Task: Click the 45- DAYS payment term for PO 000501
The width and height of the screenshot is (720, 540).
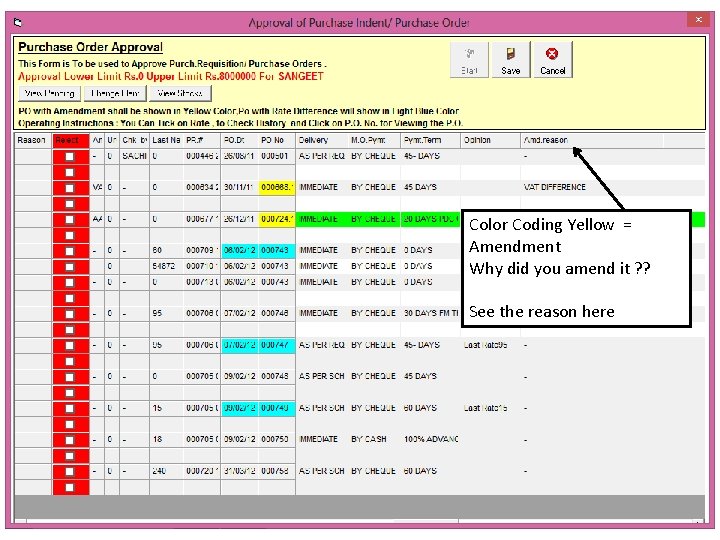Action: click(430, 156)
